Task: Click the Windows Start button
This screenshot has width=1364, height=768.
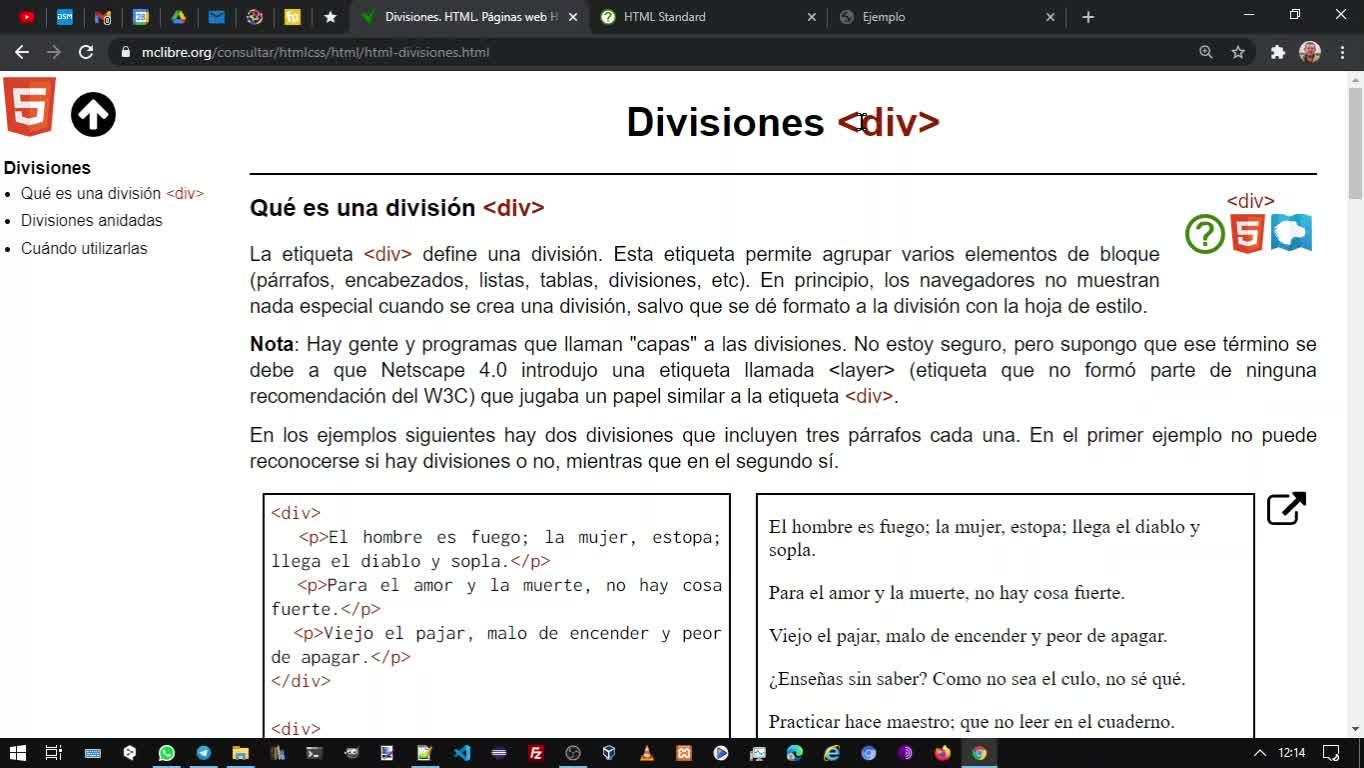Action: pyautogui.click(x=17, y=753)
